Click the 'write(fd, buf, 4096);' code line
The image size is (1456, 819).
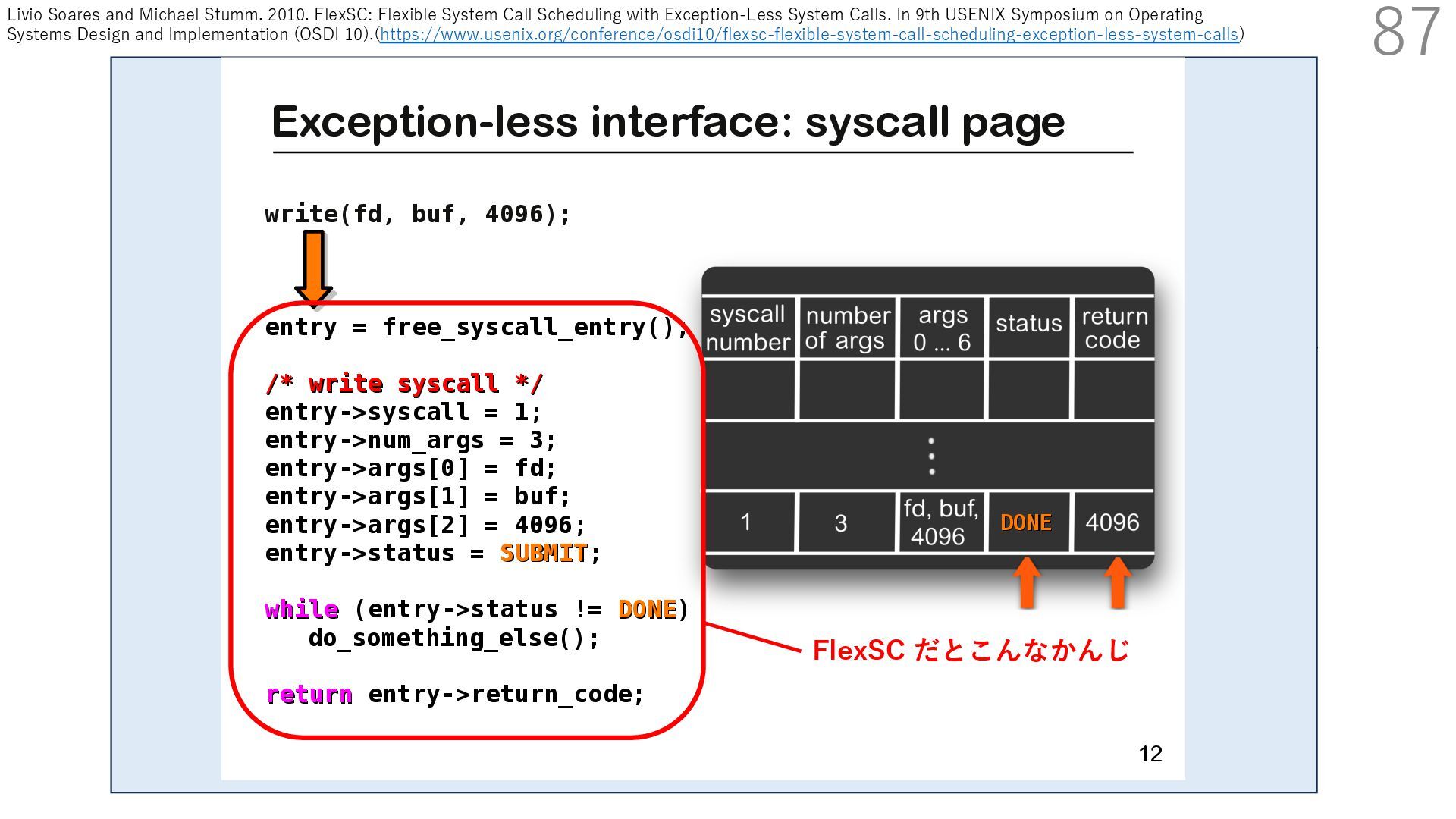(417, 215)
